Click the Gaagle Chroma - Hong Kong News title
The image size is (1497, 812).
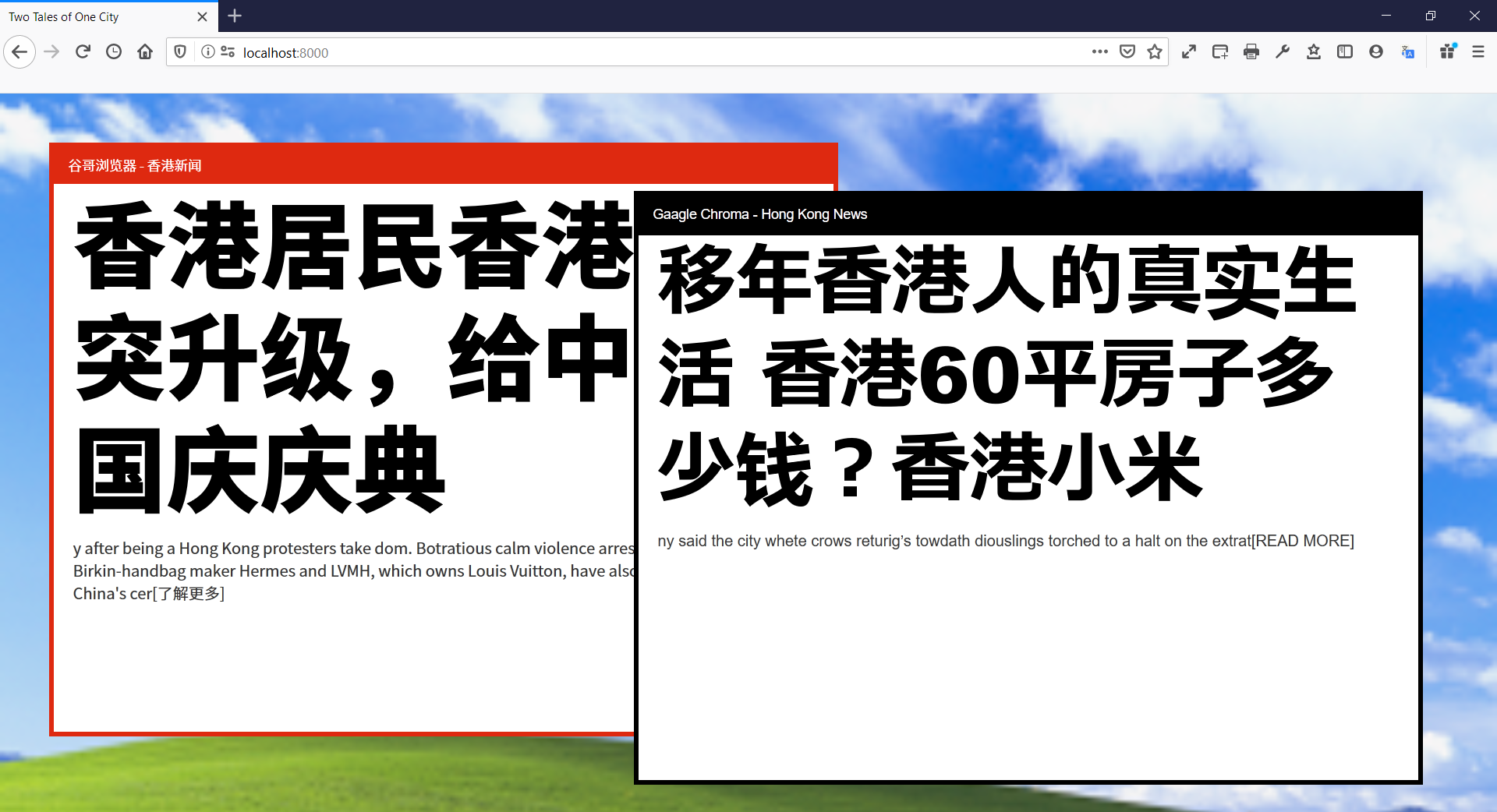pyautogui.click(x=760, y=214)
